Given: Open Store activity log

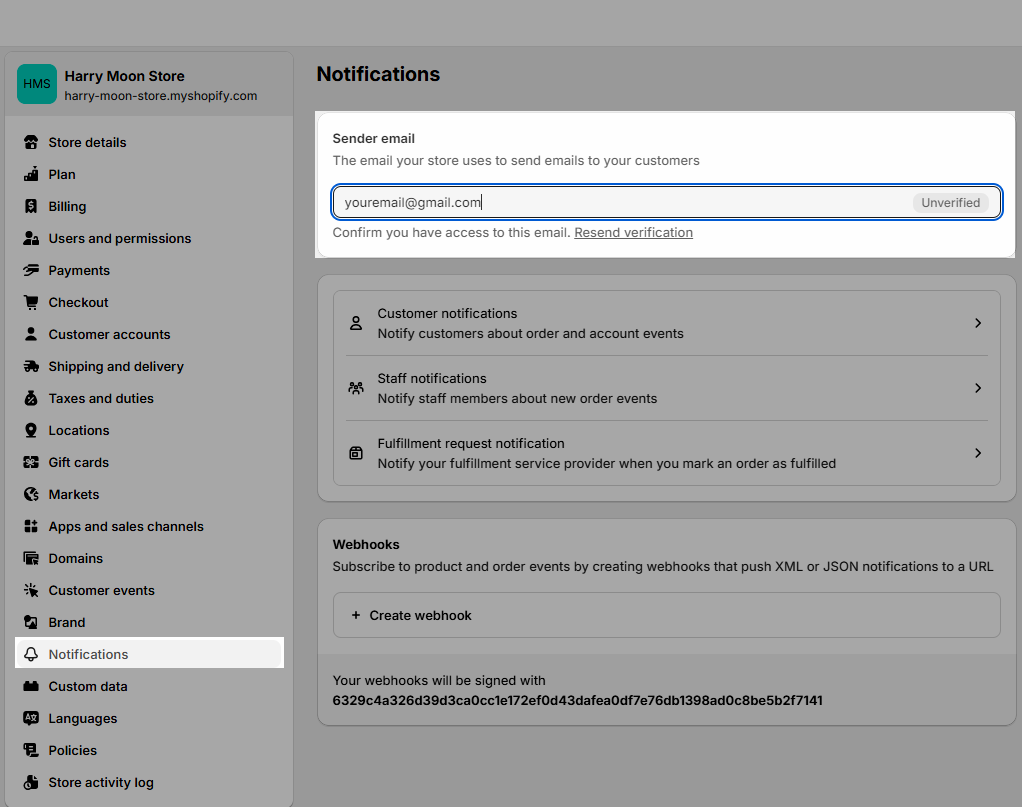Looking at the screenshot, I should (x=149, y=782).
